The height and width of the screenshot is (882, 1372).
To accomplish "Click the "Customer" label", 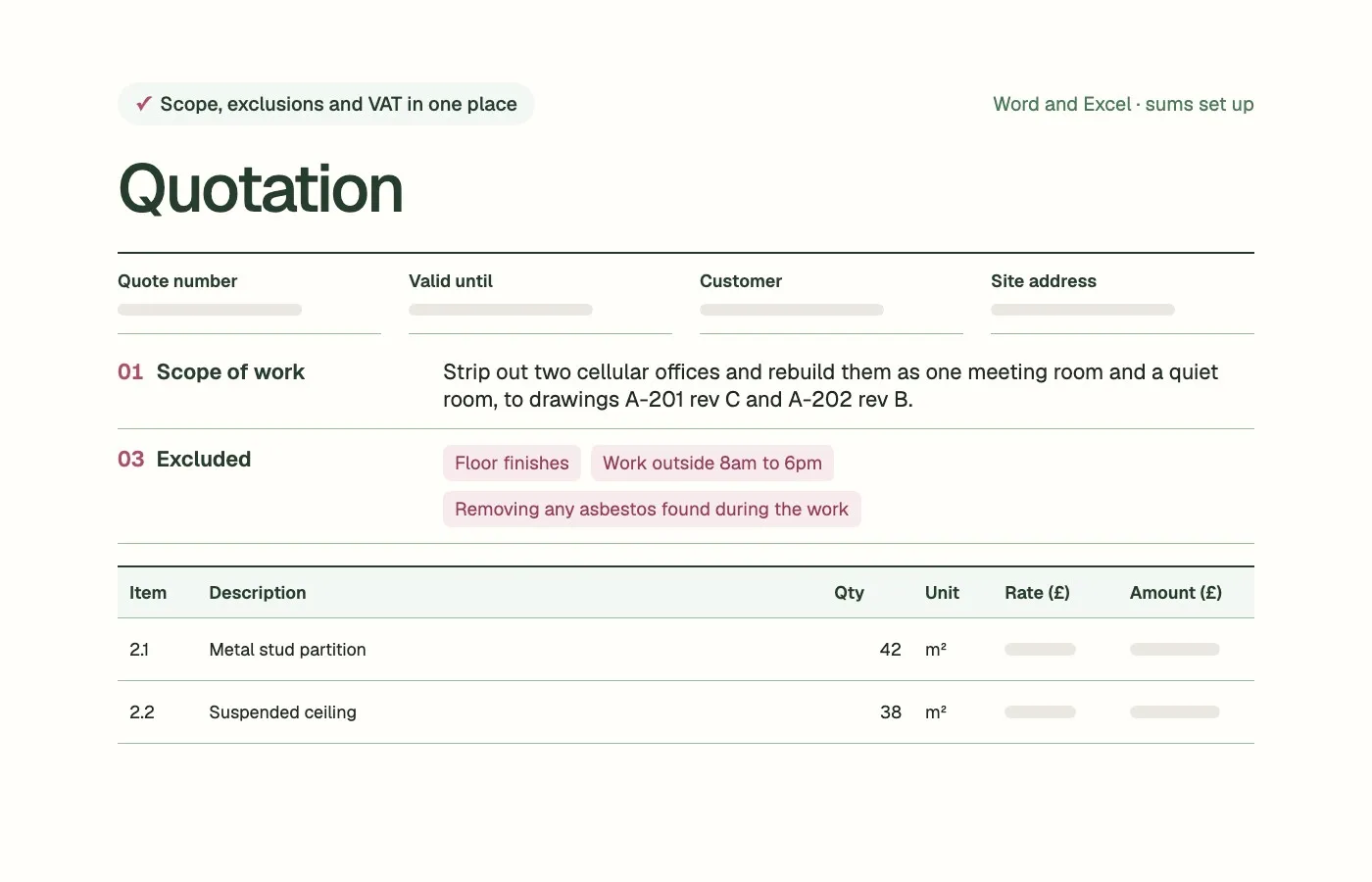I will pos(741,281).
